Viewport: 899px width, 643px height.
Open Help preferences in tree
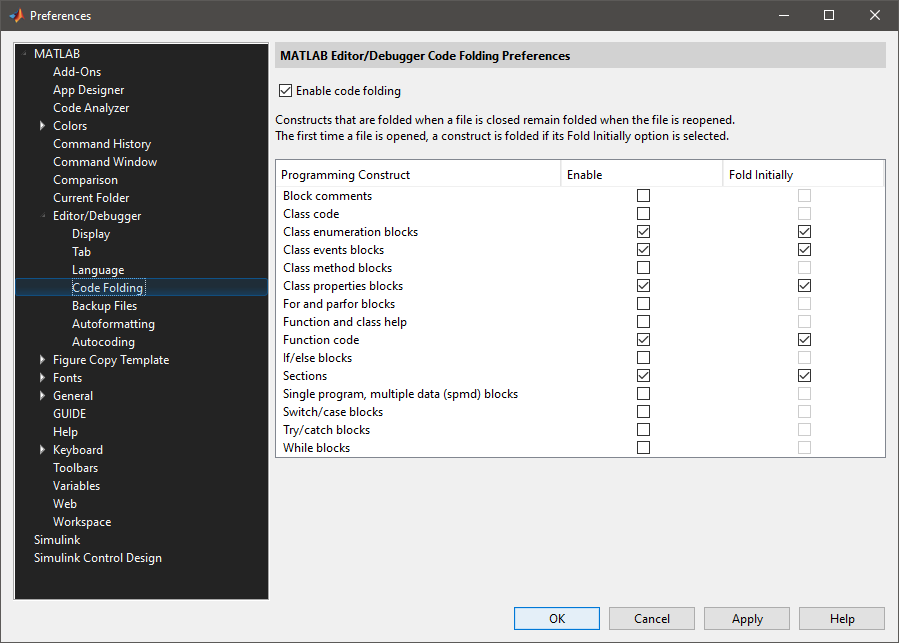point(65,432)
